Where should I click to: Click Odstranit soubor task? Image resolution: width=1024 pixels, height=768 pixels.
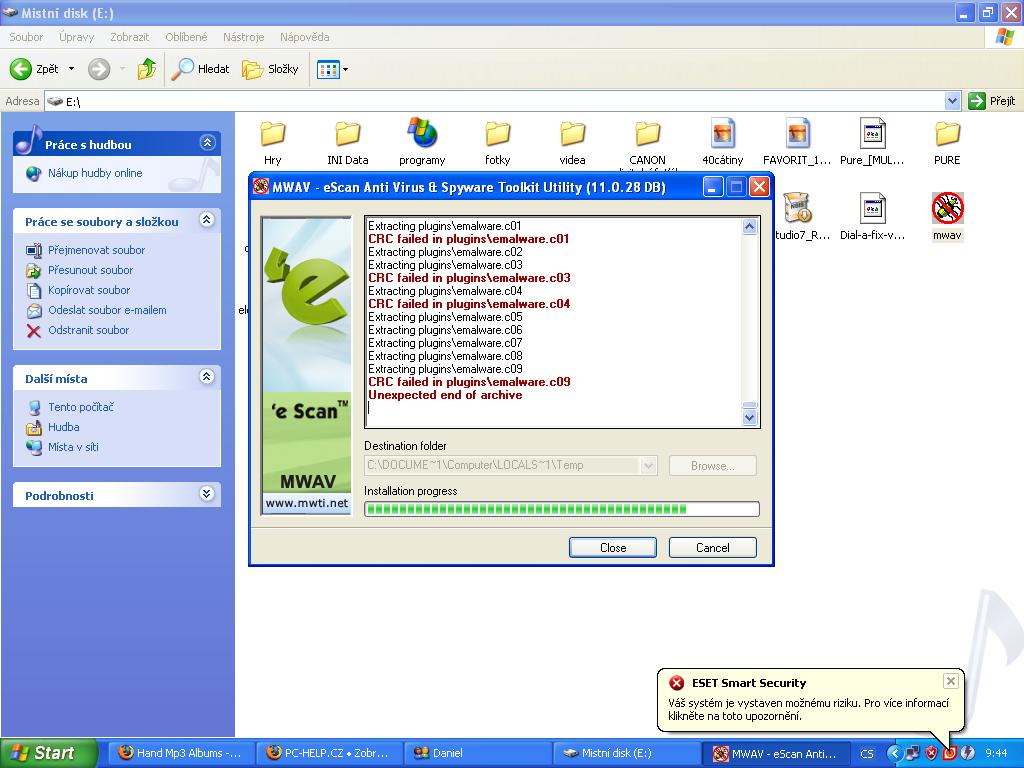[88, 330]
